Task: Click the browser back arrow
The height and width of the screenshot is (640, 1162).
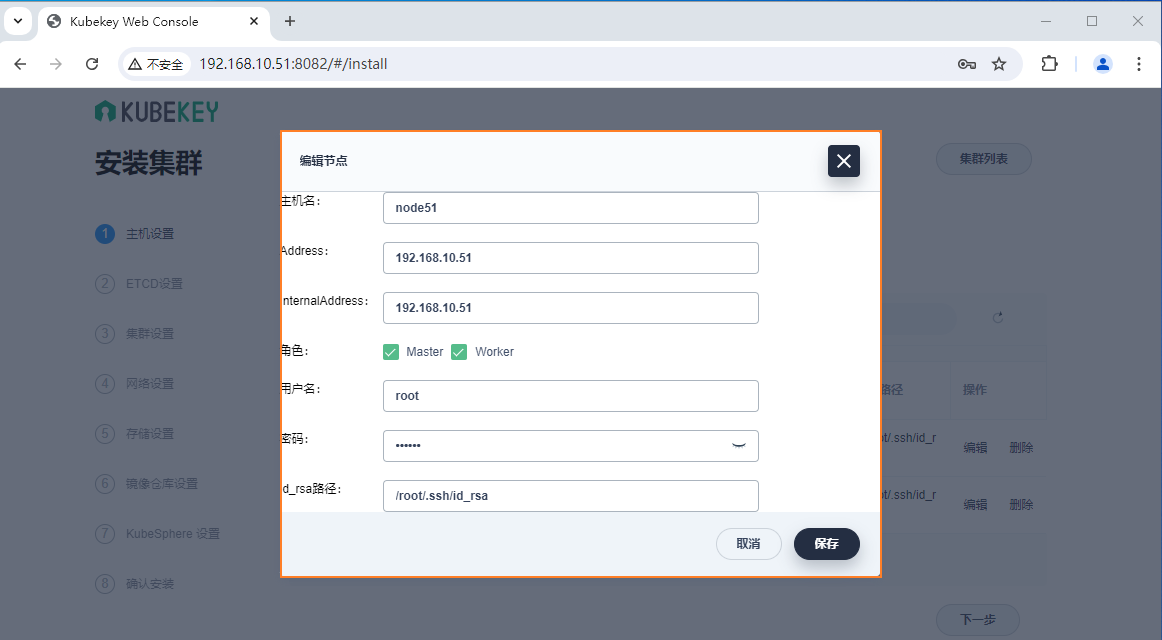Action: tap(20, 64)
